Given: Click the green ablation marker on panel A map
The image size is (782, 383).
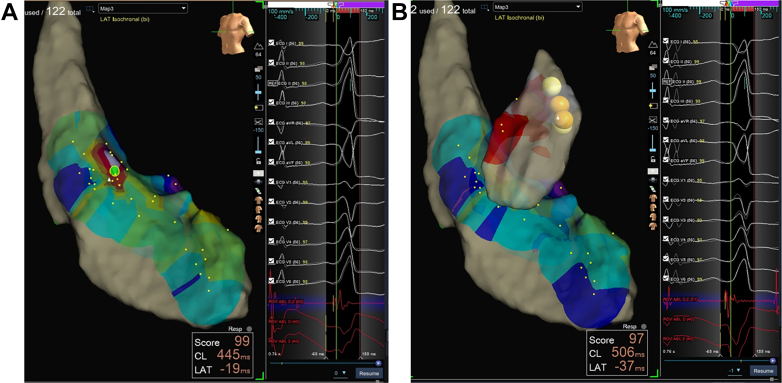Looking at the screenshot, I should coord(115,171).
